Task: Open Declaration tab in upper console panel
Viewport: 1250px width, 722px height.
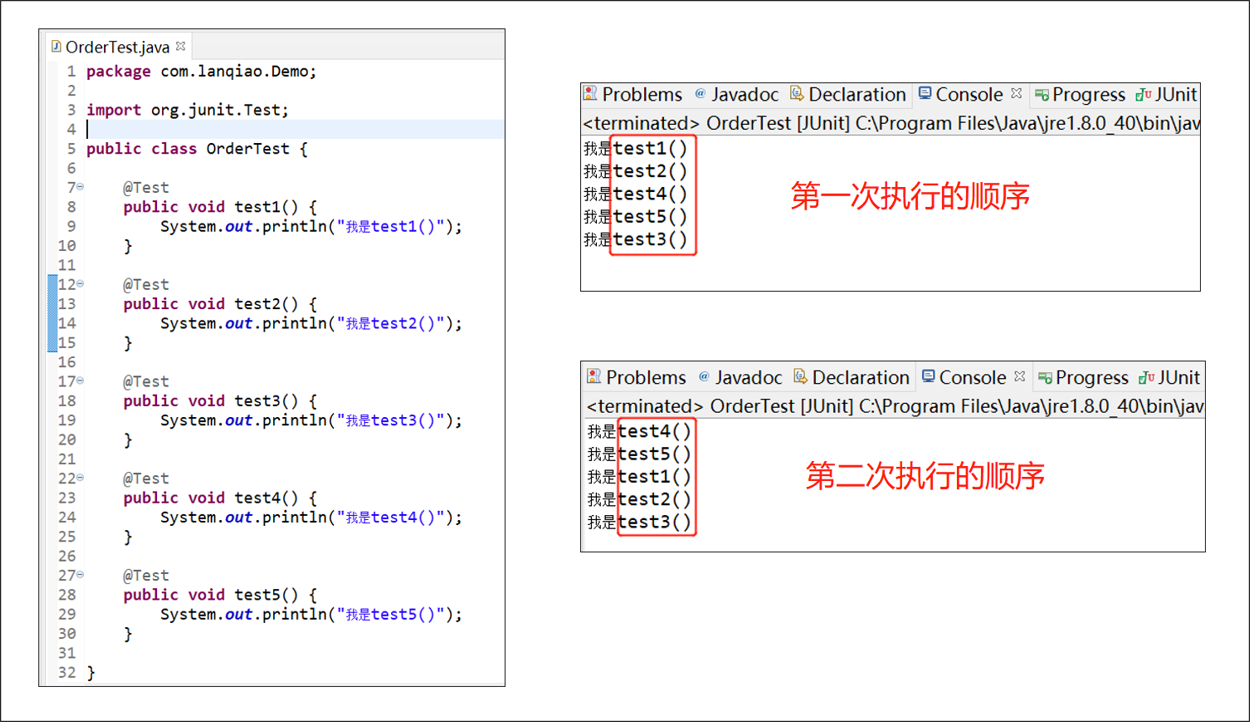Action: [x=847, y=94]
